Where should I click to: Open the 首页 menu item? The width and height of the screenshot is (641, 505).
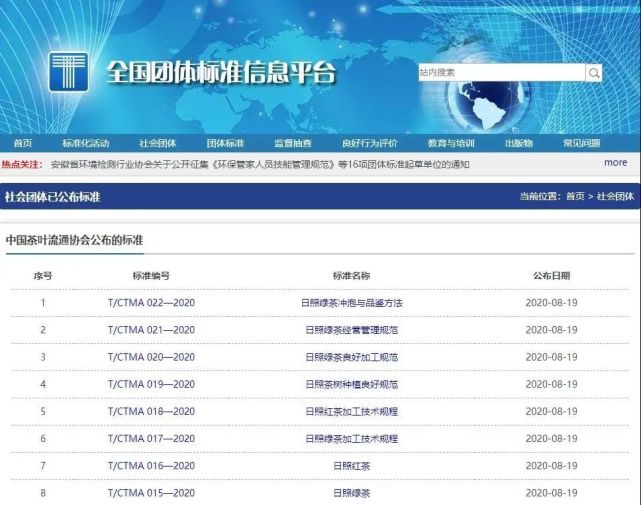coord(23,143)
